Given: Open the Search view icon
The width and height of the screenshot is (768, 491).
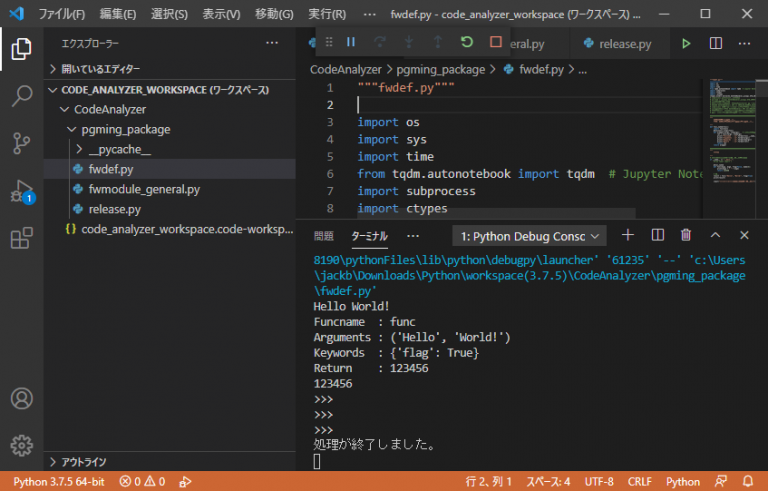Looking at the screenshot, I should 21,96.
